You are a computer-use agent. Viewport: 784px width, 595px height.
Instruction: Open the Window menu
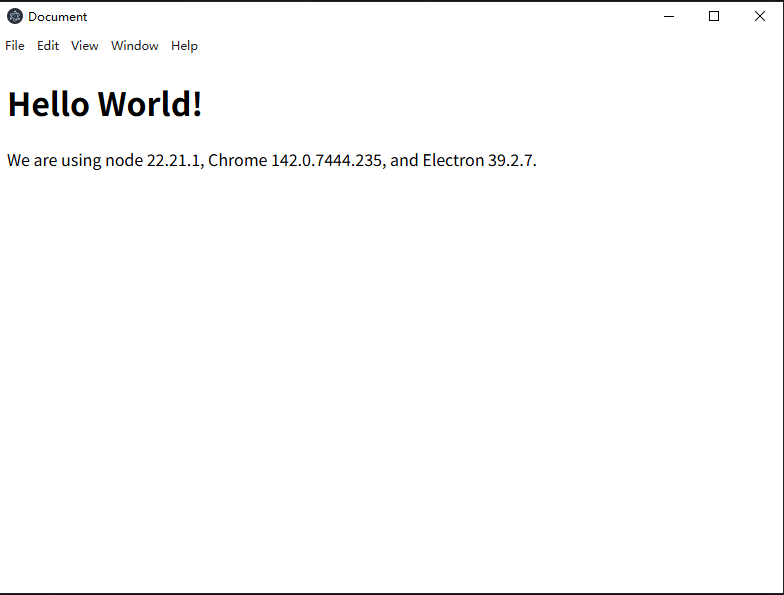point(134,46)
